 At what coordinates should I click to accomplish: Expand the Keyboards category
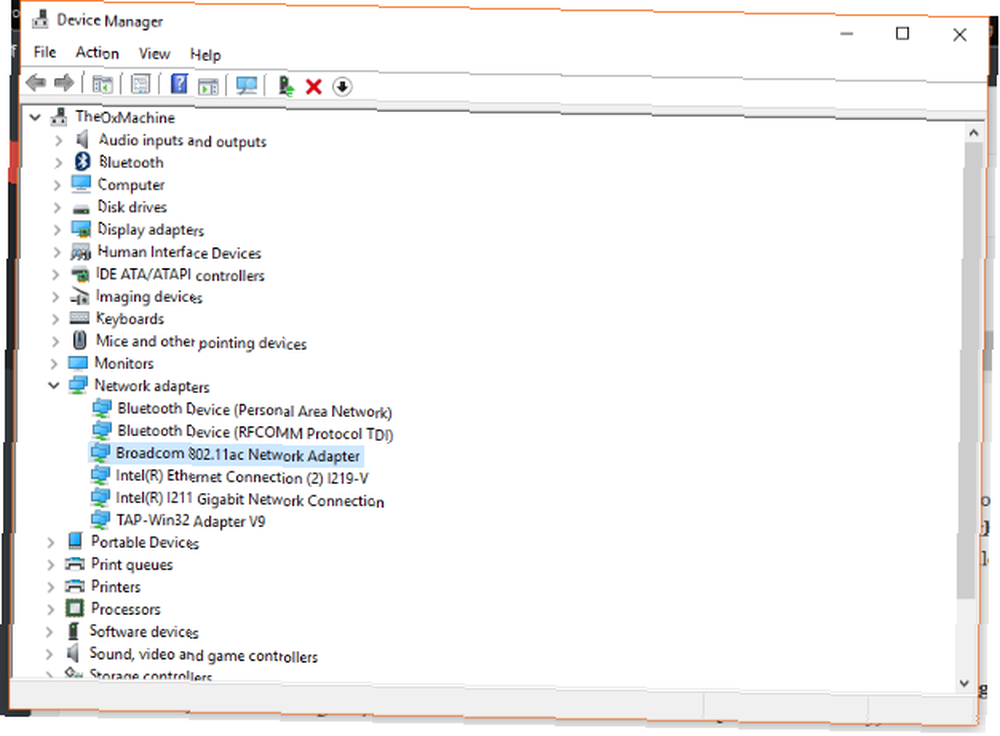(x=55, y=319)
